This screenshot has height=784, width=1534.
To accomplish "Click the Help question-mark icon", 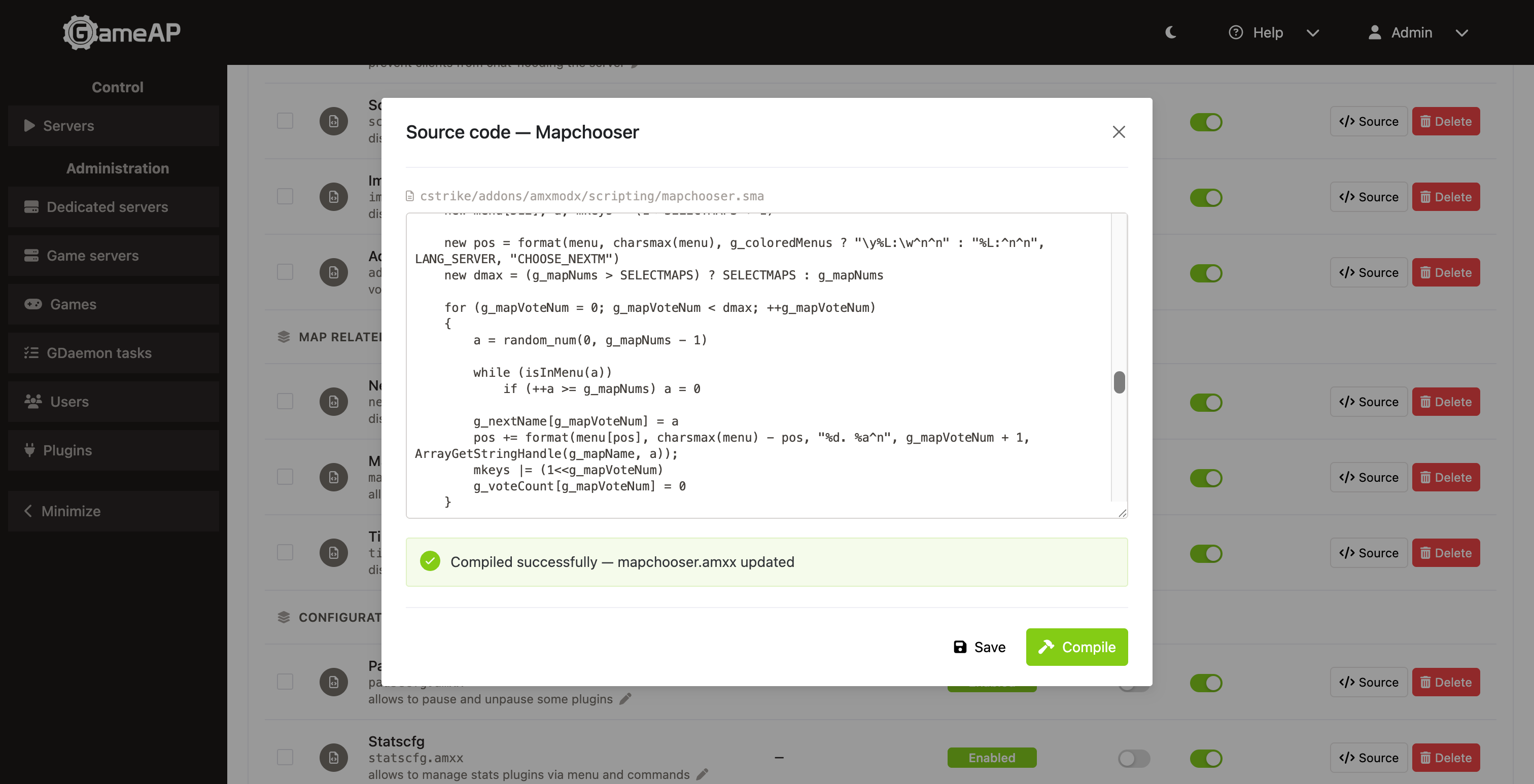I will coord(1236,32).
